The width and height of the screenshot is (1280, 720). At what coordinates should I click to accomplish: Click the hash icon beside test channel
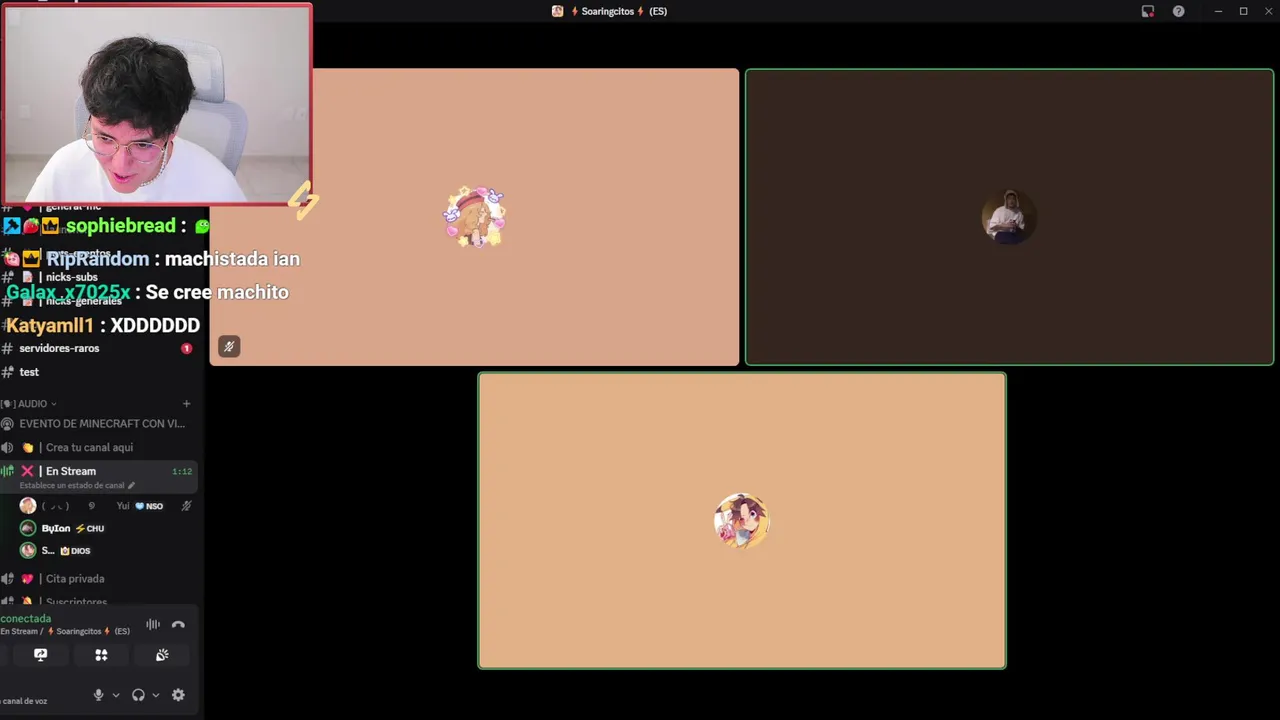[x=7, y=372]
